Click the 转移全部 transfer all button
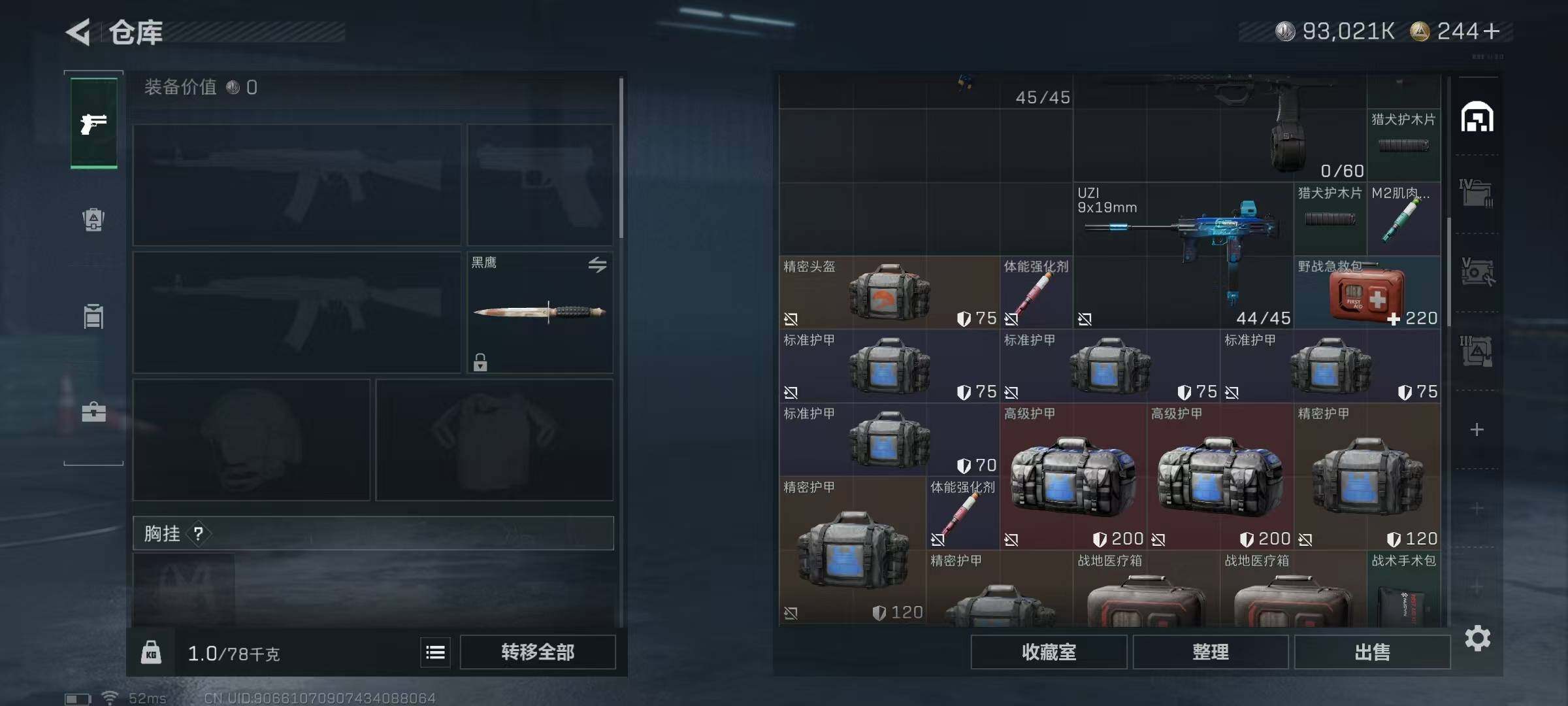 click(538, 652)
